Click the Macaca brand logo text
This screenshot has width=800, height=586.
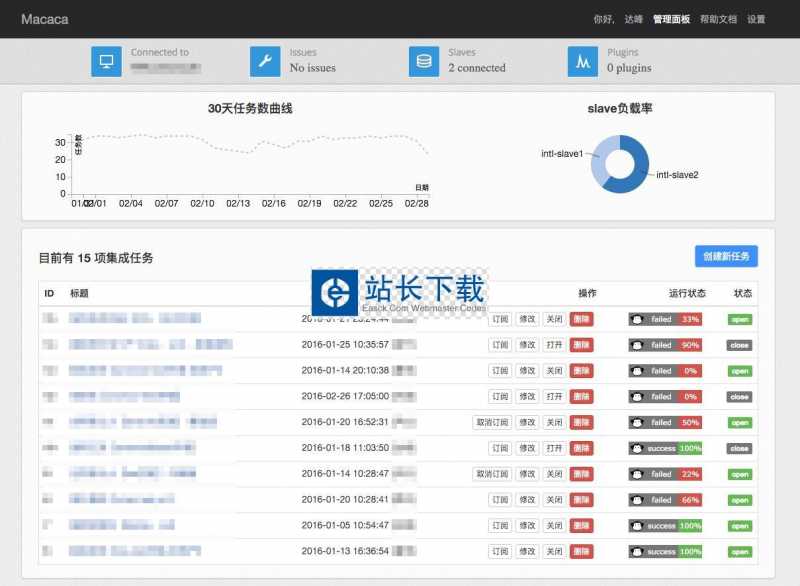[x=44, y=19]
